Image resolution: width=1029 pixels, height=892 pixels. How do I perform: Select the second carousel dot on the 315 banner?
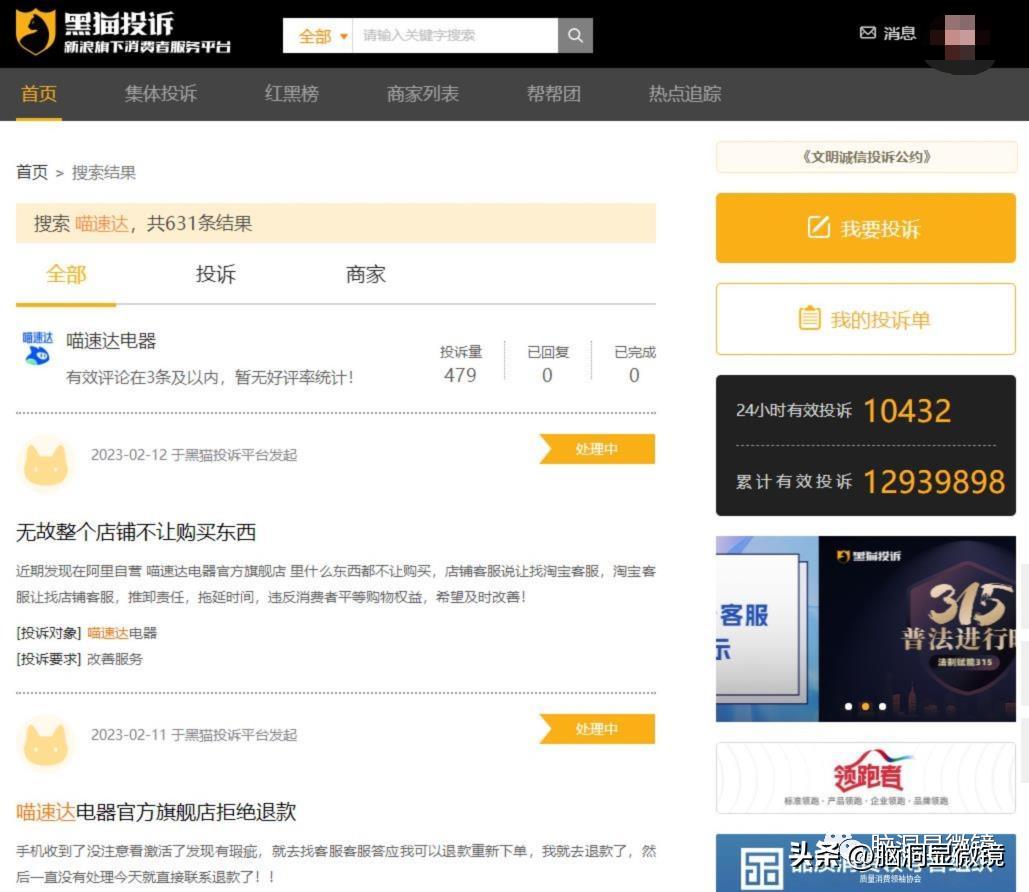tap(866, 706)
